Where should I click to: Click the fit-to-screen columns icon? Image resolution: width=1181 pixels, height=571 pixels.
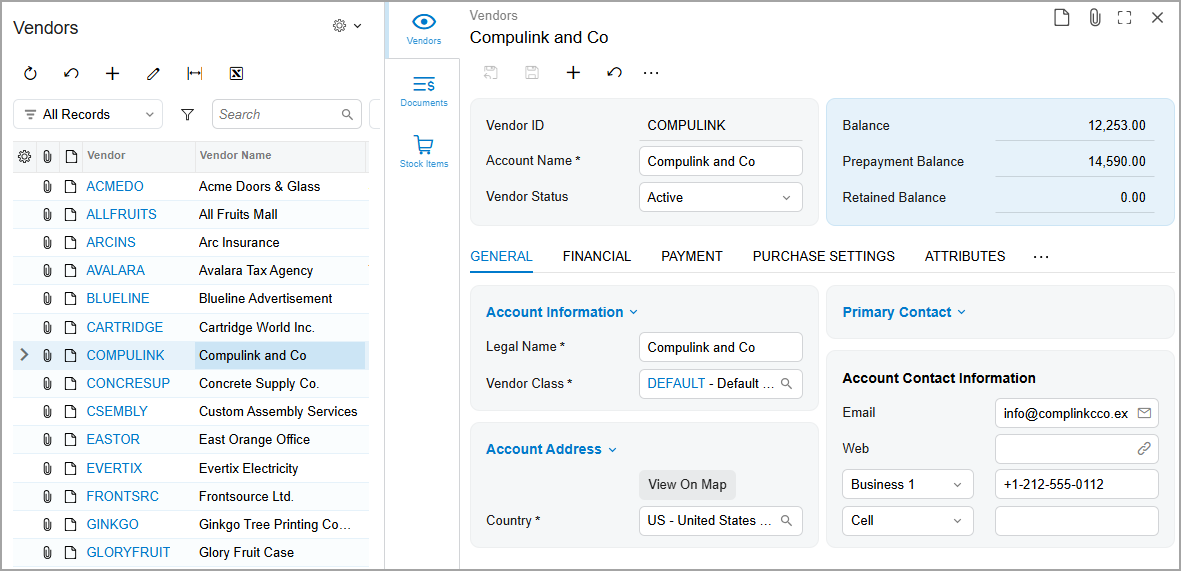(x=194, y=74)
